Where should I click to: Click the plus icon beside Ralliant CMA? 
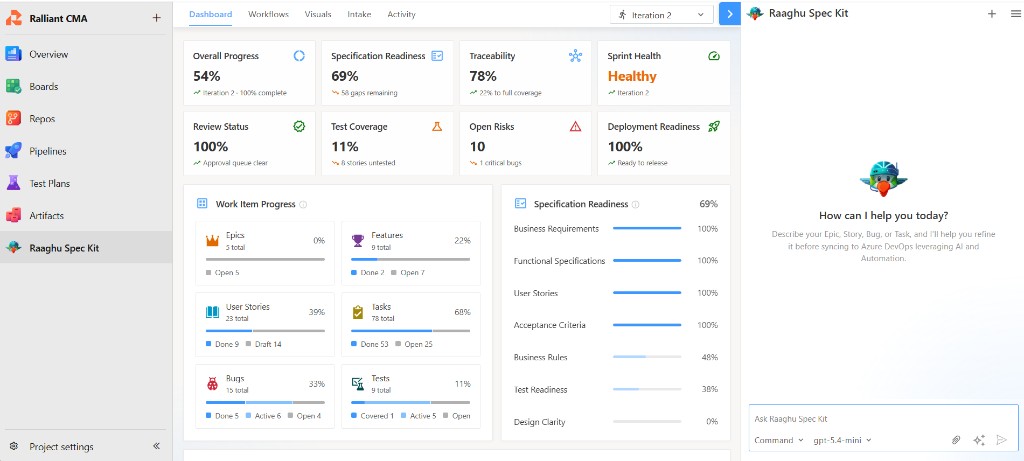[x=156, y=18]
